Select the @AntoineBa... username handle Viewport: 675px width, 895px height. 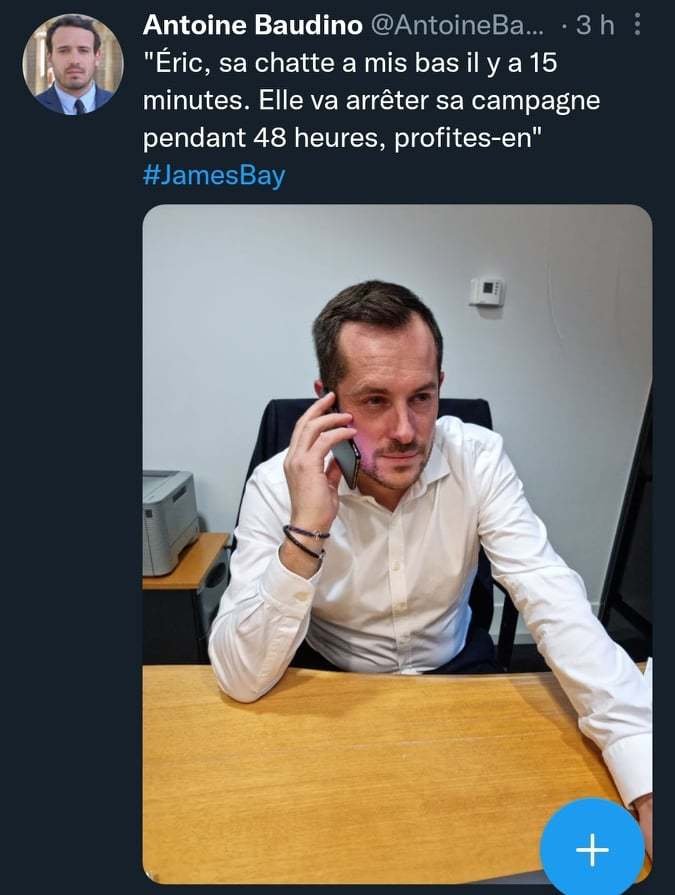click(458, 25)
